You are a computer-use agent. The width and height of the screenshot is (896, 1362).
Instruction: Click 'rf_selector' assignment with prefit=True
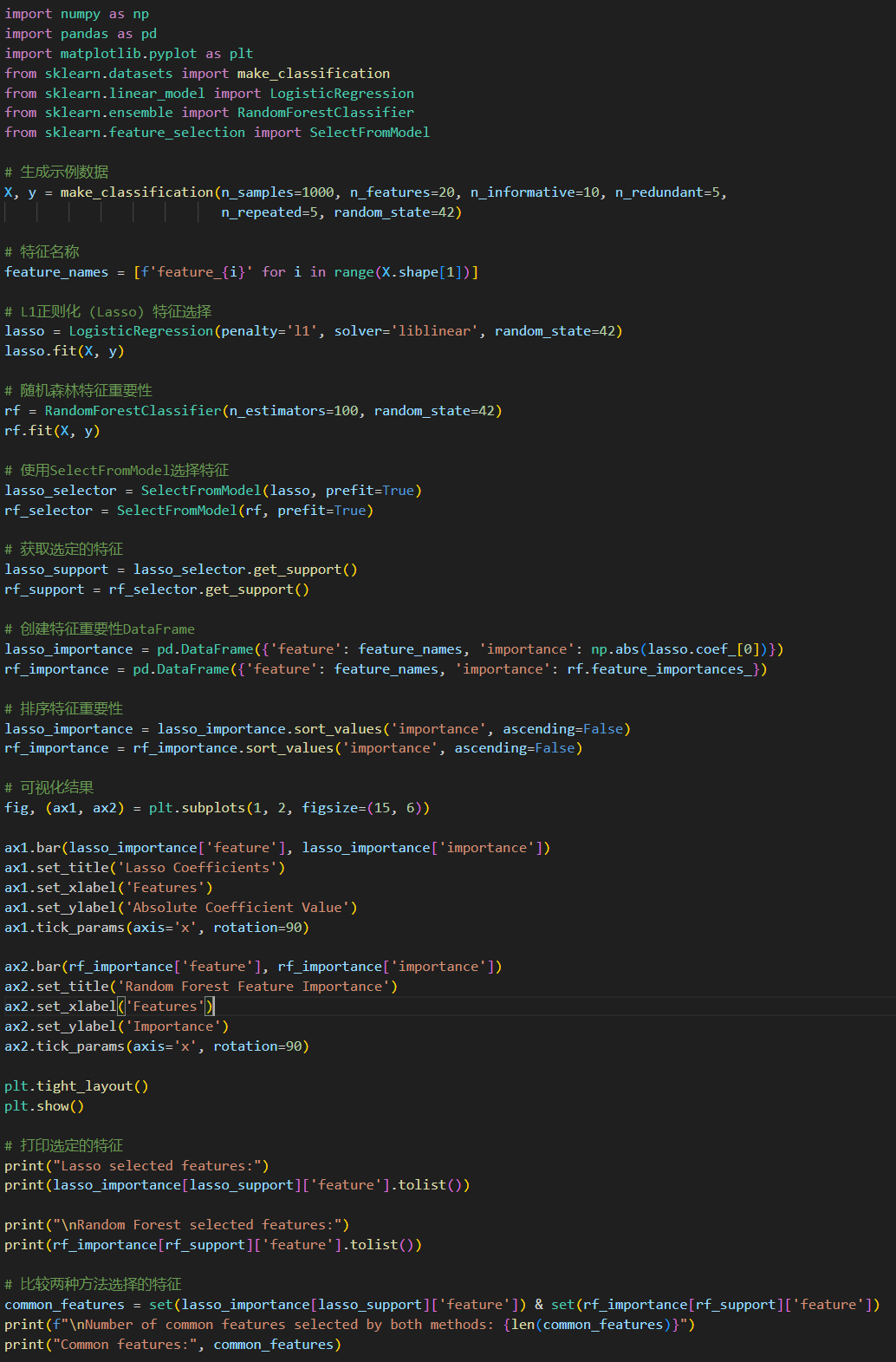(x=189, y=511)
